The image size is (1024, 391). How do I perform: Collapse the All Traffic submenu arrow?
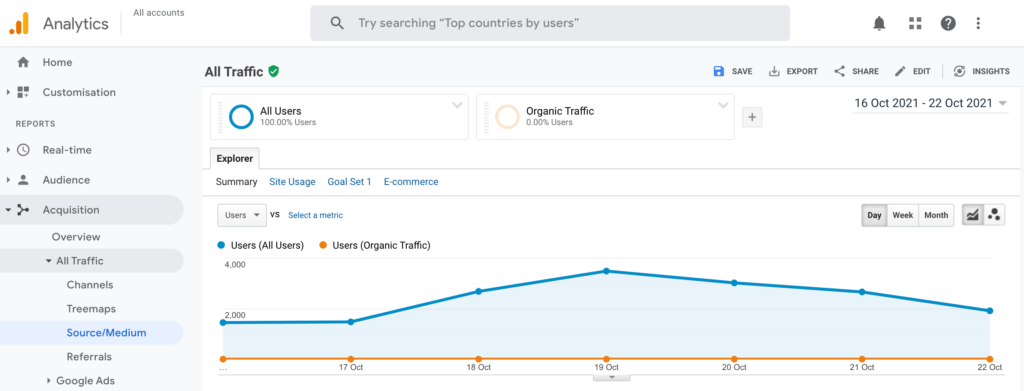click(x=48, y=261)
